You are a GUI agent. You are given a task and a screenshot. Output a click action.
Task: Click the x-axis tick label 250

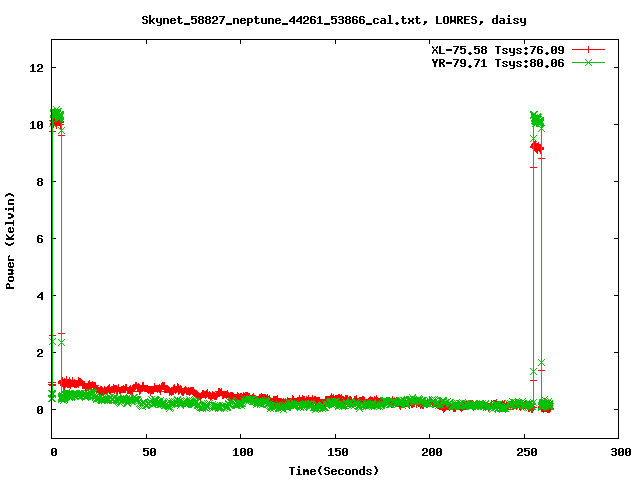tap(527, 452)
